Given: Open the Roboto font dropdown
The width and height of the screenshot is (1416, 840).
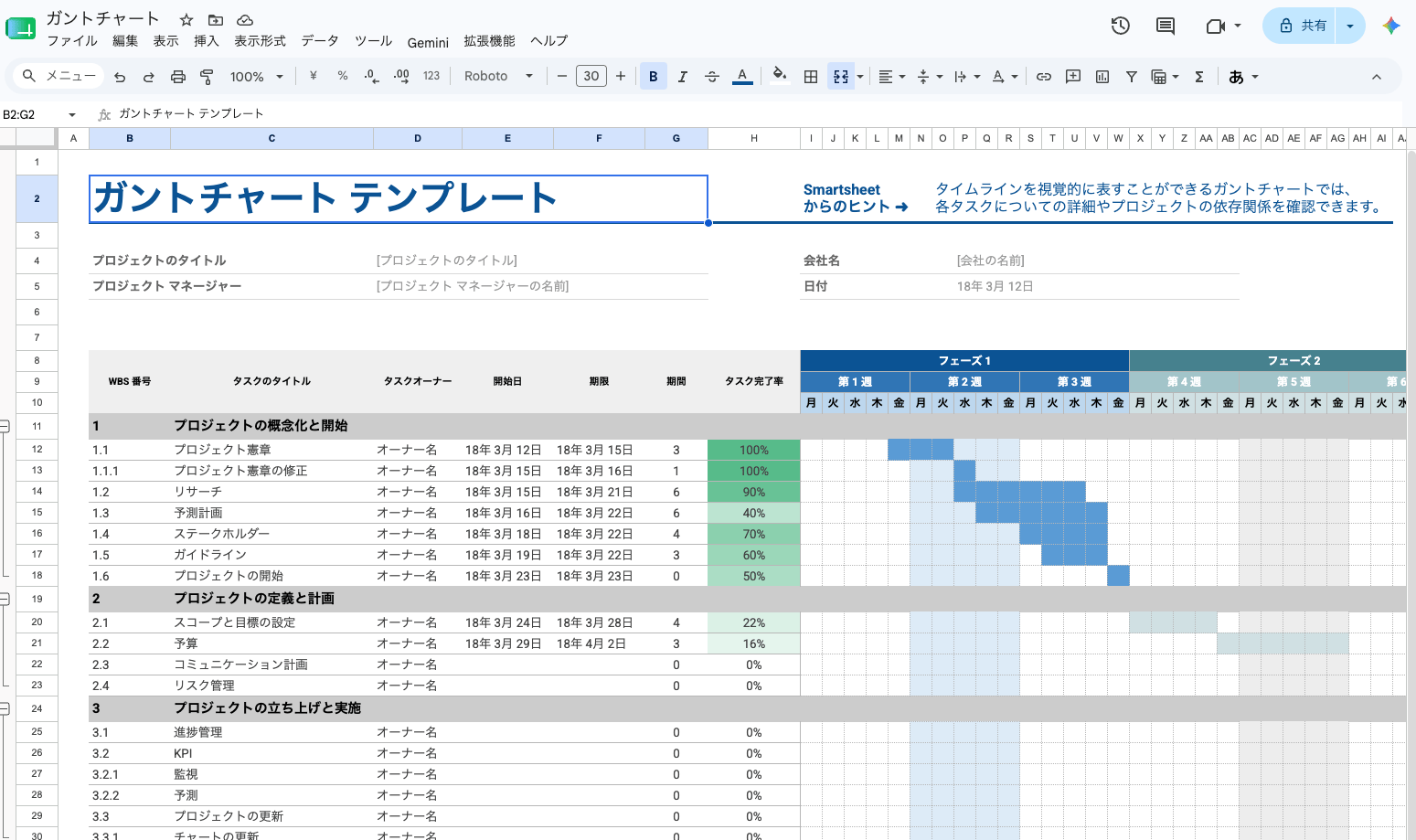Looking at the screenshot, I should [498, 76].
